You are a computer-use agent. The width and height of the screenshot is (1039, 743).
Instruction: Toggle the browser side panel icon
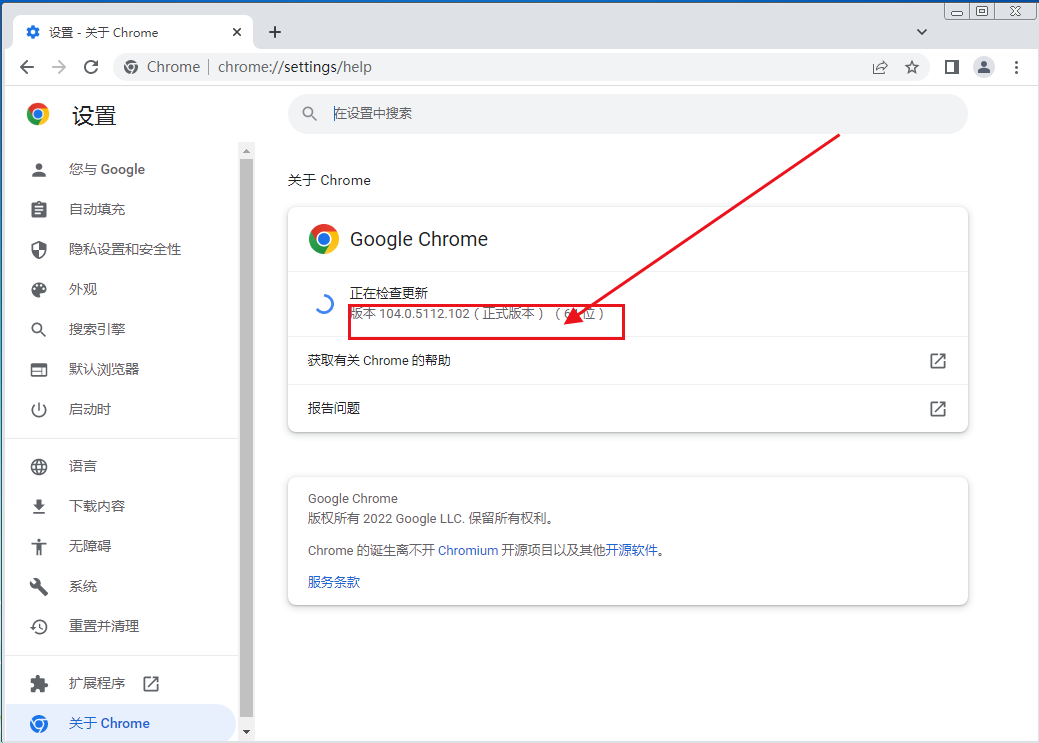click(x=951, y=67)
